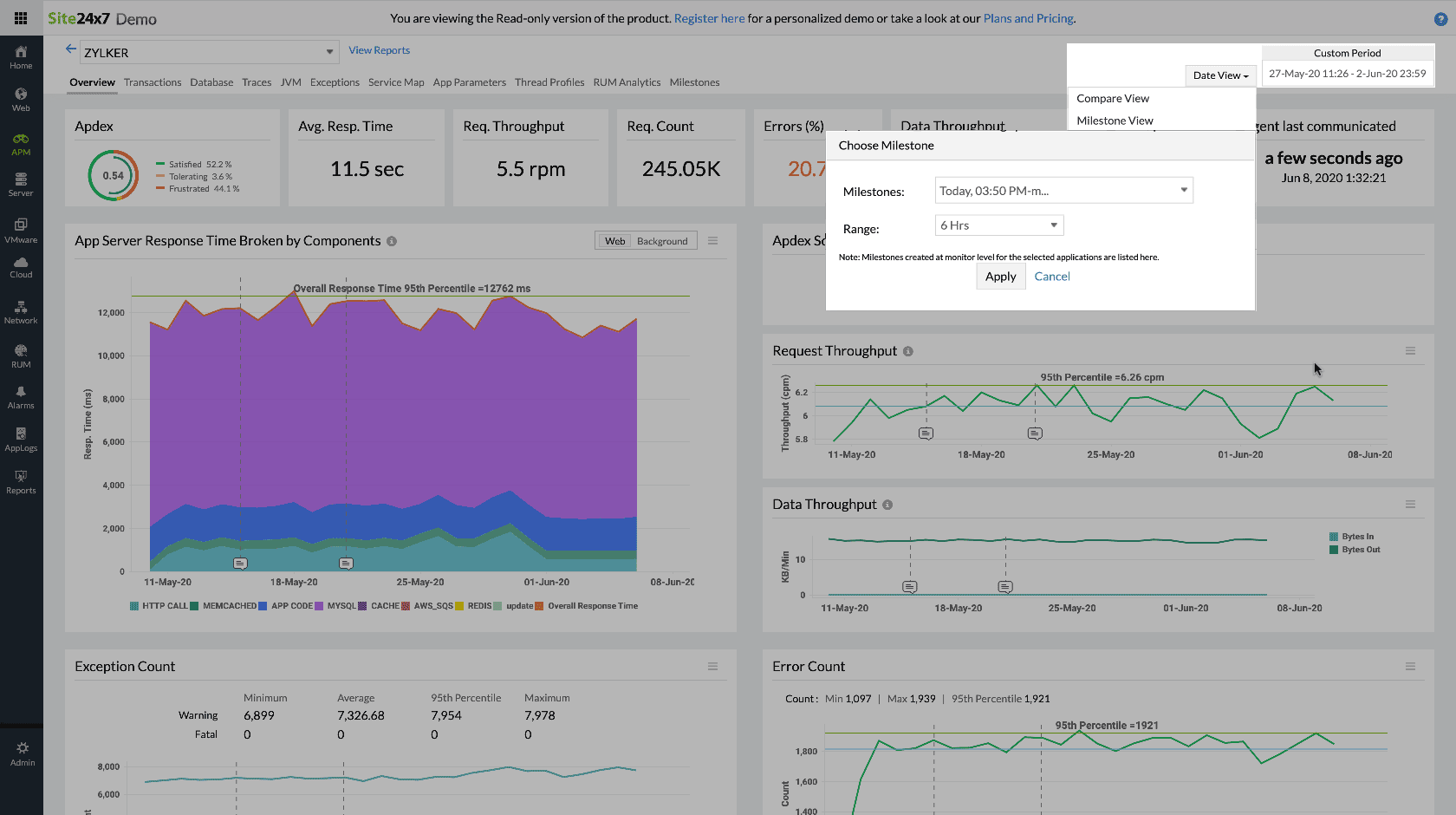Expand the Range dropdown showing 6 Hrs
Screen dimensions: 1456x815
(x=998, y=225)
